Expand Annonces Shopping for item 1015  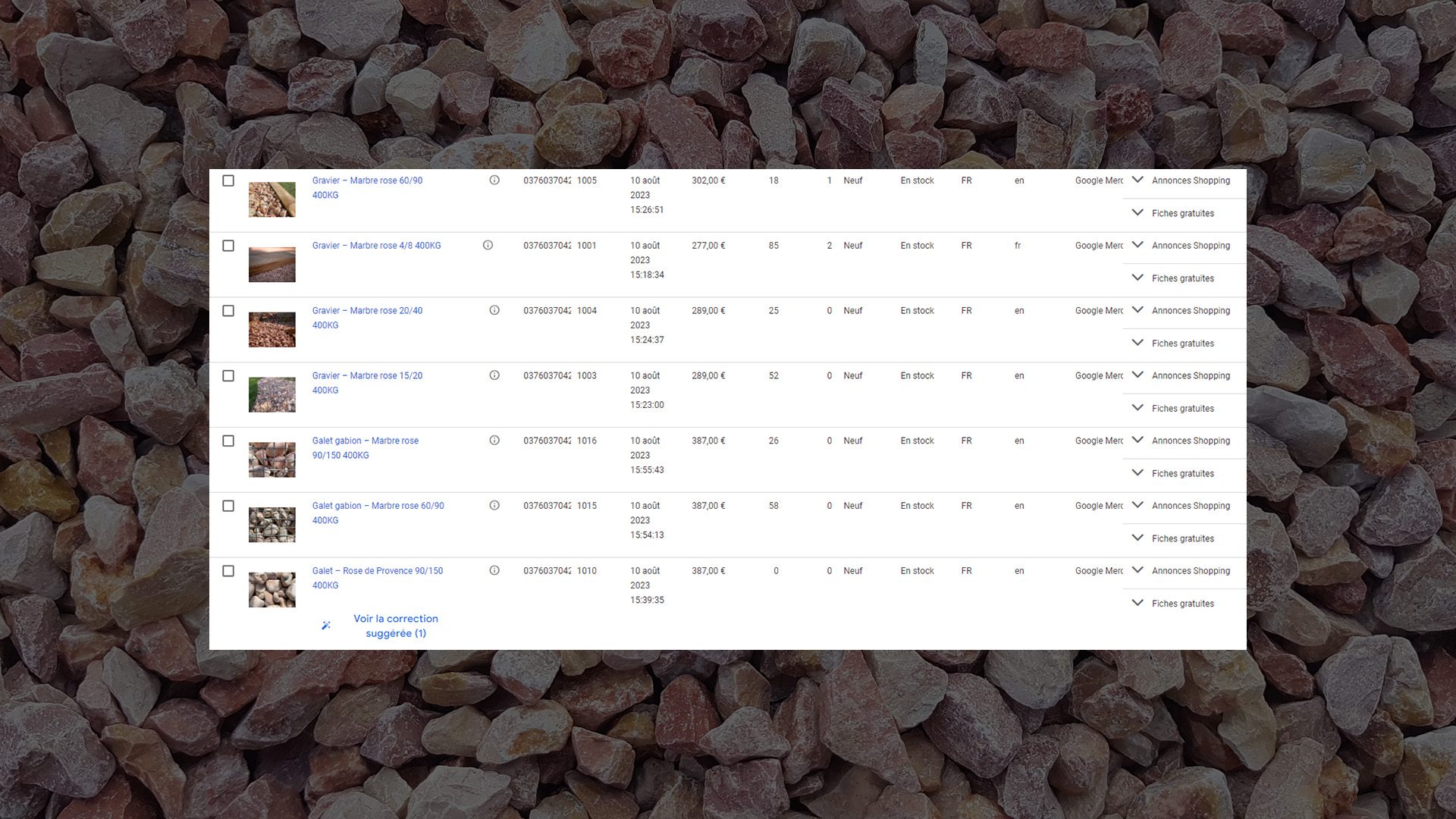1137,506
